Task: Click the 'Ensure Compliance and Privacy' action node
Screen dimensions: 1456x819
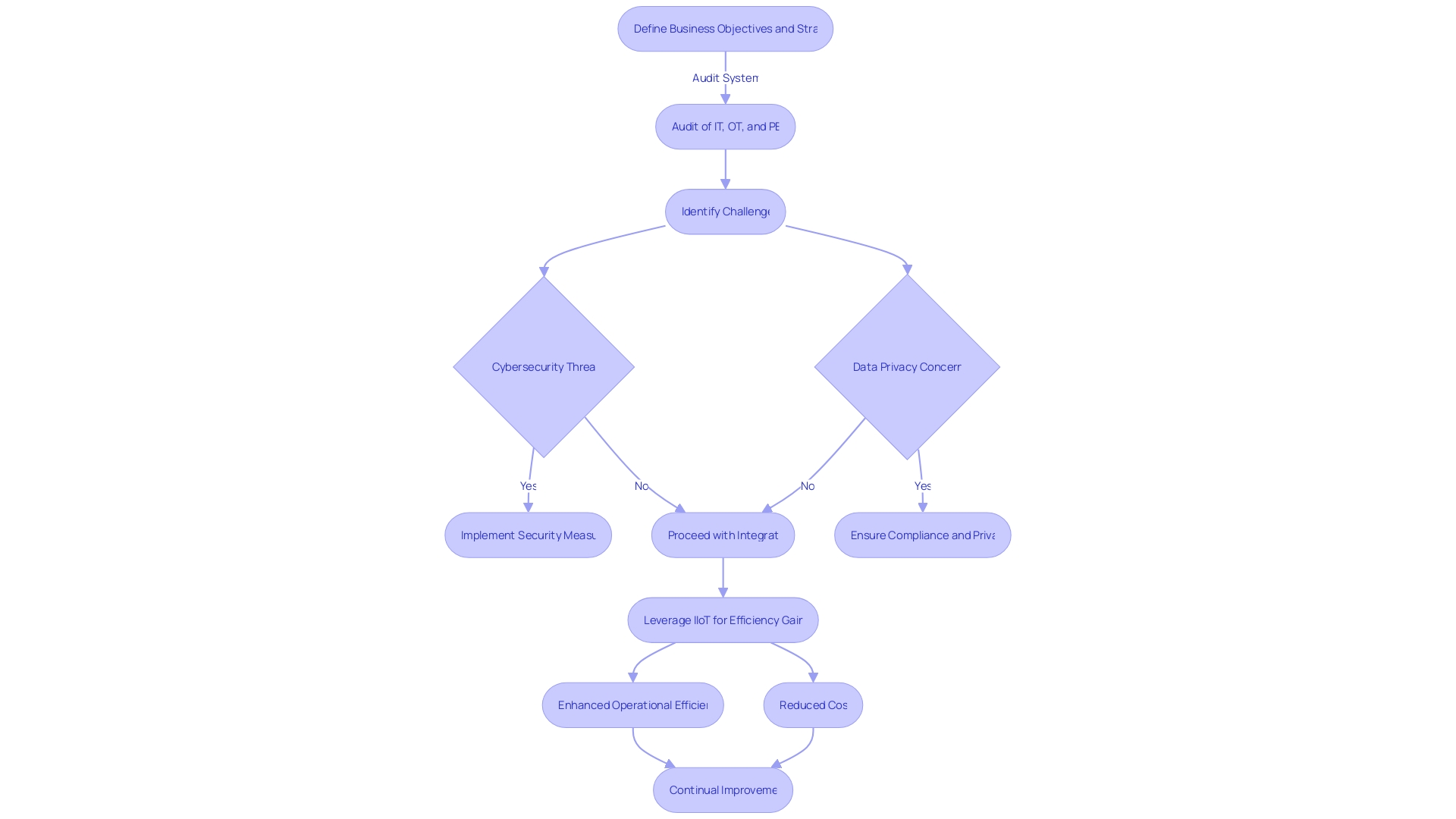Action: [x=923, y=535]
